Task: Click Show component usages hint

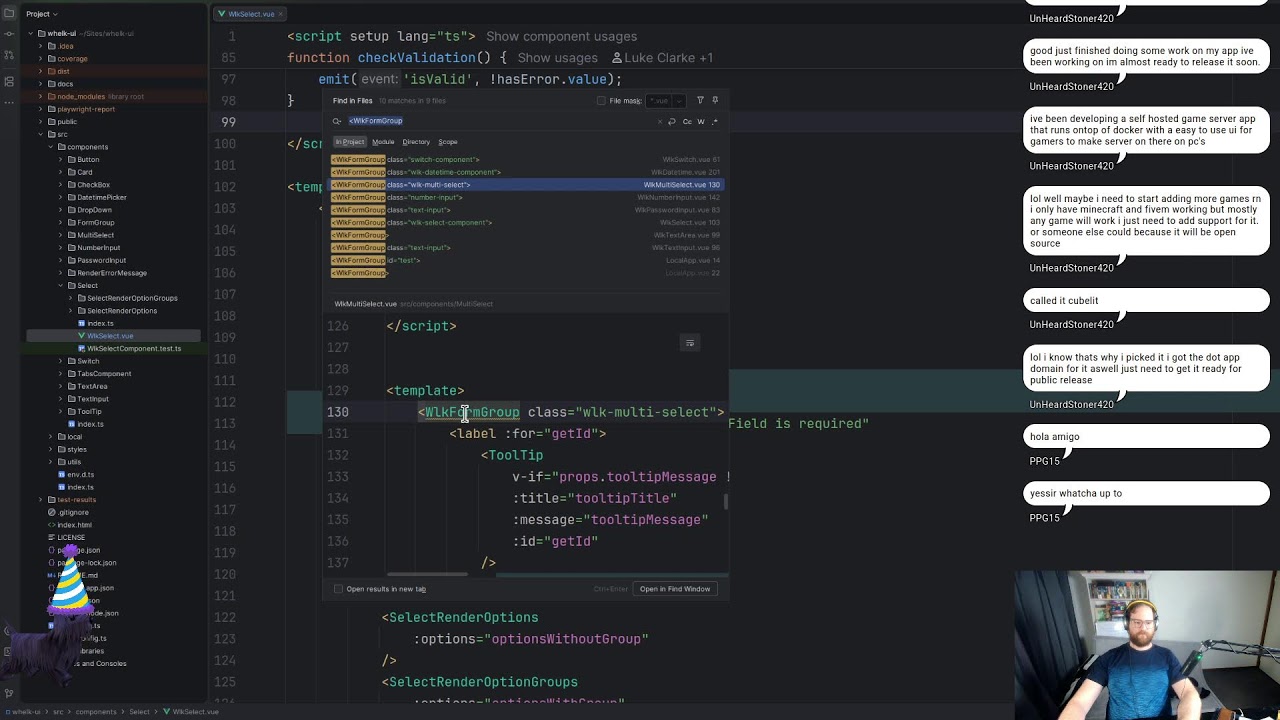Action: 561,37
